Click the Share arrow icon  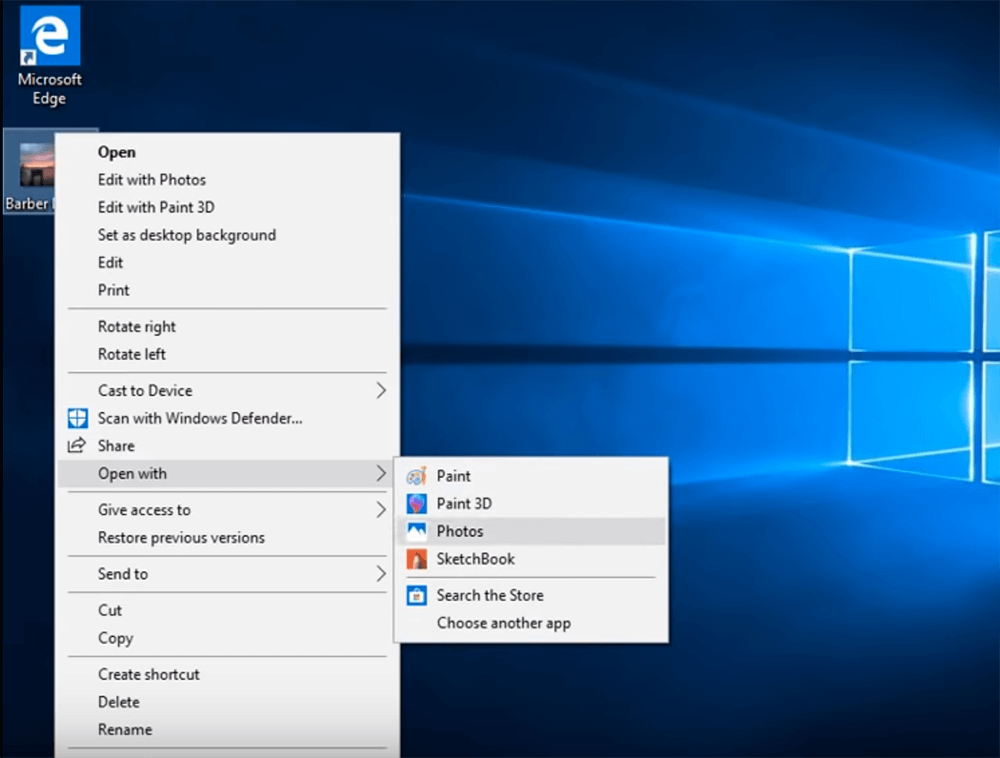(77, 446)
